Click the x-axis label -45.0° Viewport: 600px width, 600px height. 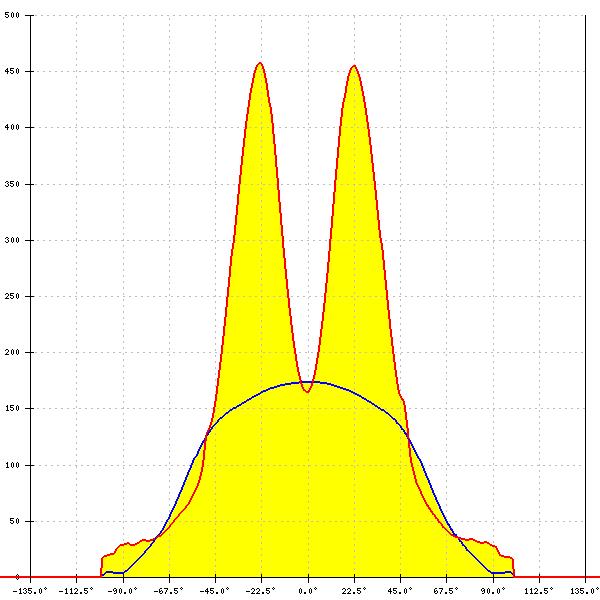[215, 591]
